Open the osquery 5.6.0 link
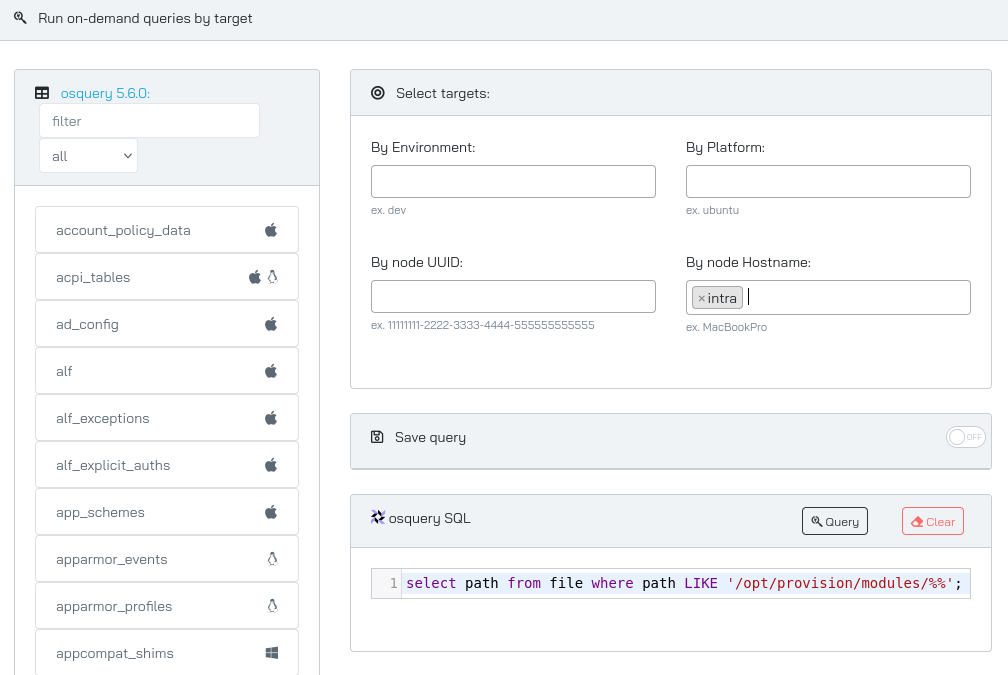Image resolution: width=1008 pixels, height=675 pixels. click(x=105, y=93)
